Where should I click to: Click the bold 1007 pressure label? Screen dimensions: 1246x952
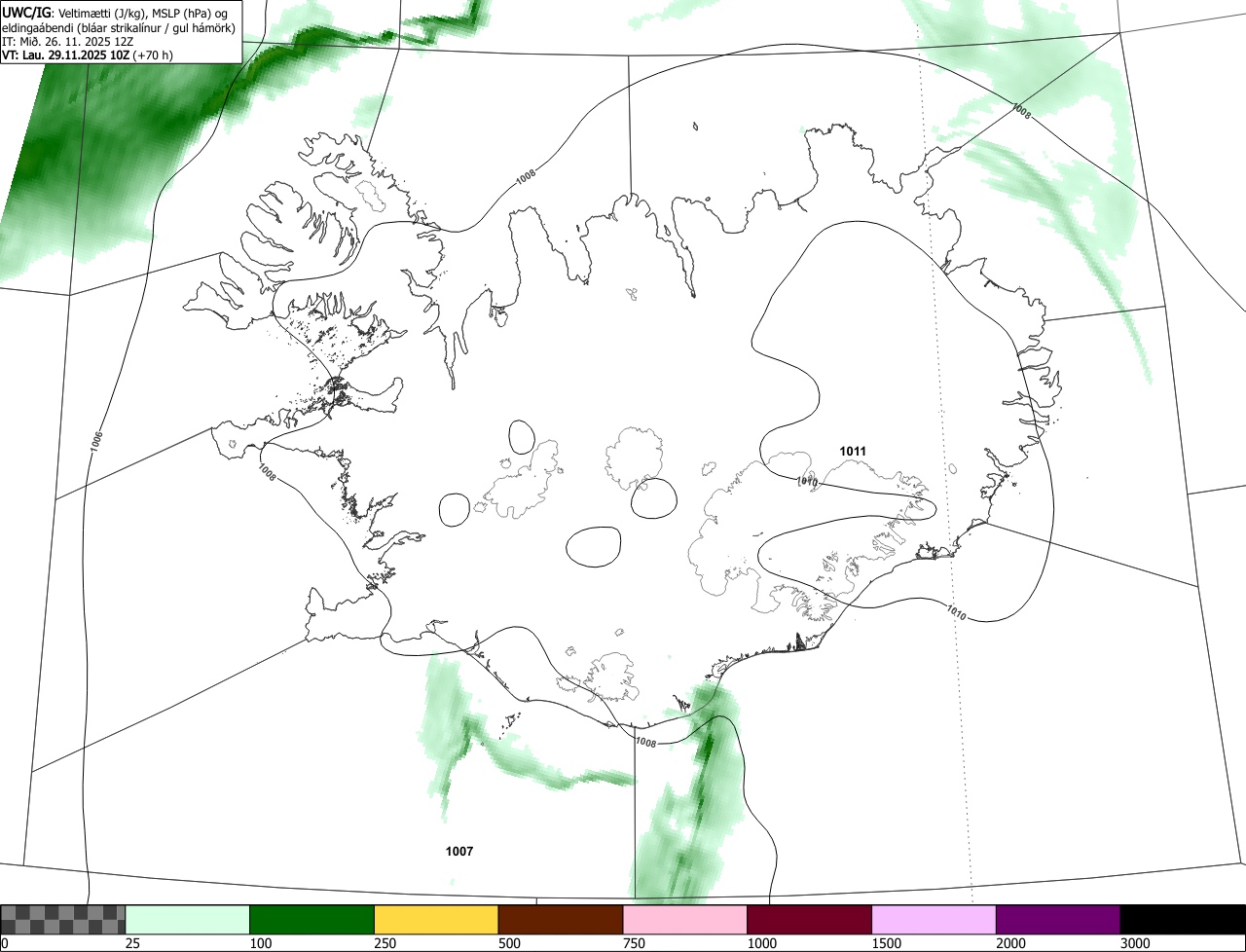(459, 852)
